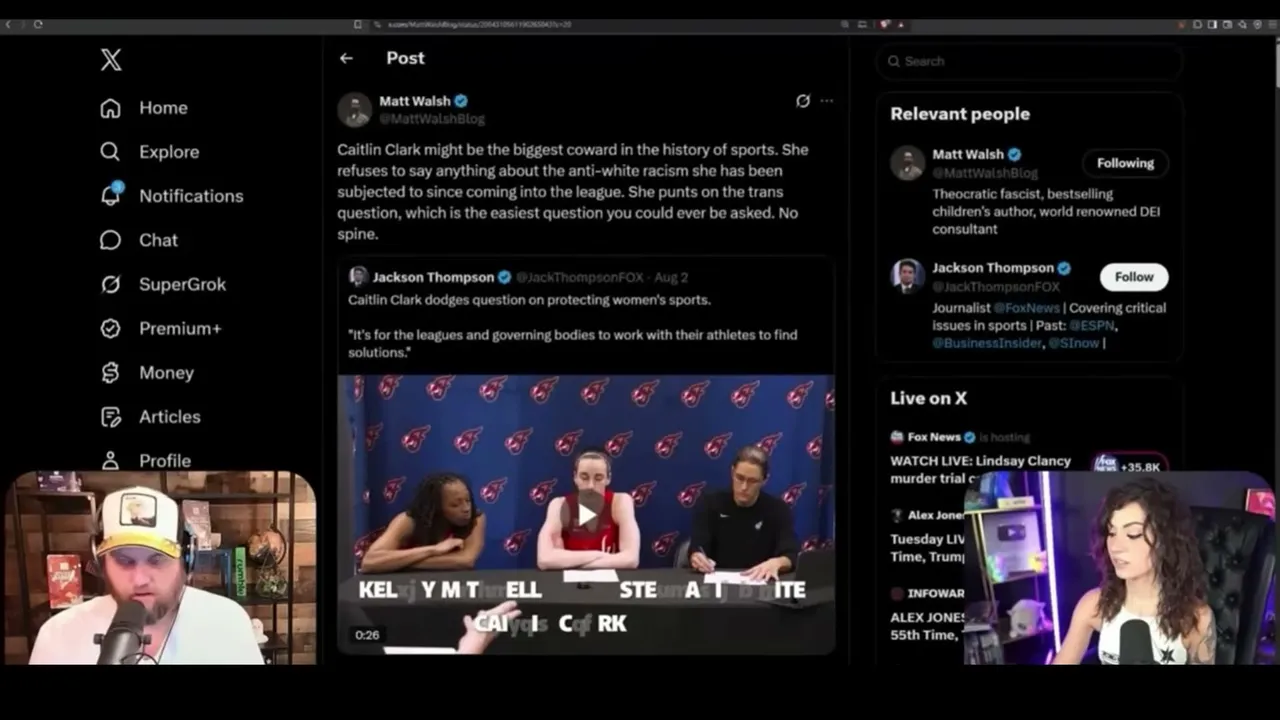Screen dimensions: 1280x720
Task: Open Jackson Thompson's name under Relevant people
Action: (993, 268)
